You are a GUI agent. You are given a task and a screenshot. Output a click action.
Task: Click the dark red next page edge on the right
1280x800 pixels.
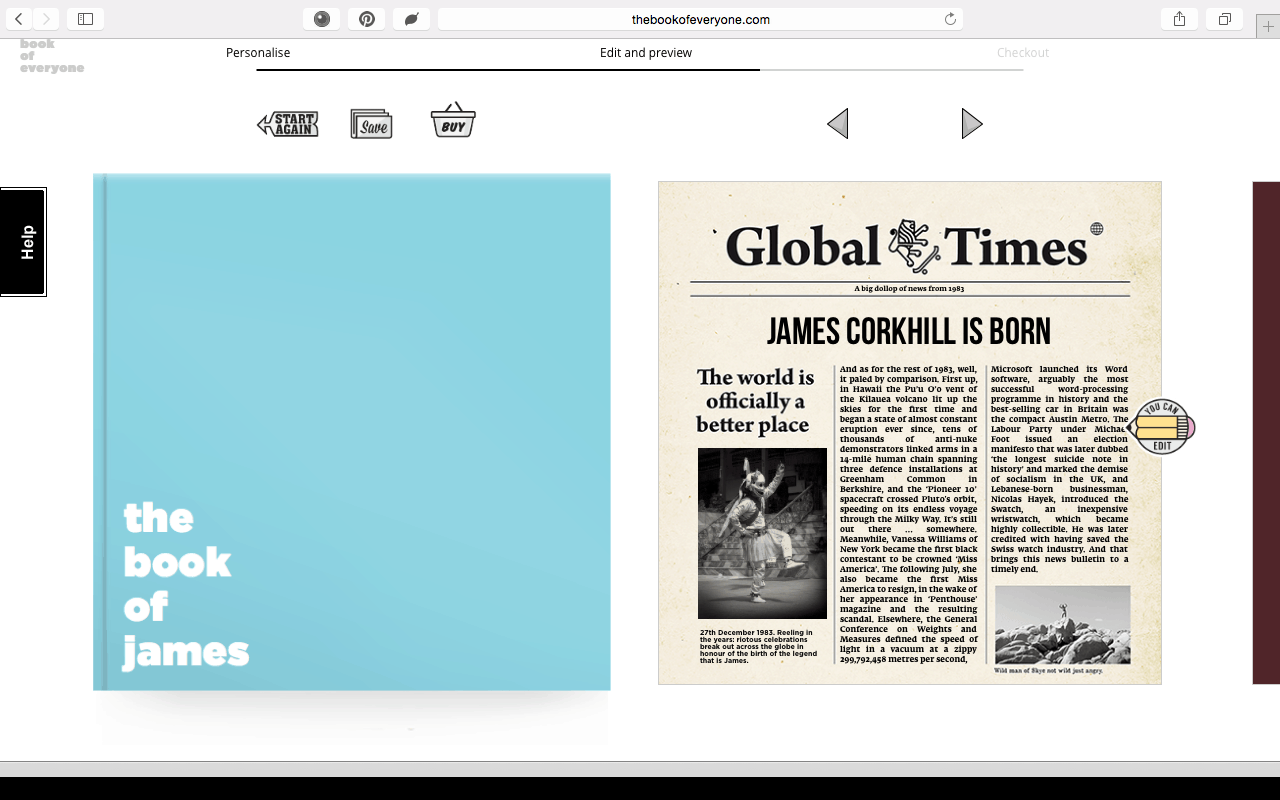click(x=1266, y=433)
